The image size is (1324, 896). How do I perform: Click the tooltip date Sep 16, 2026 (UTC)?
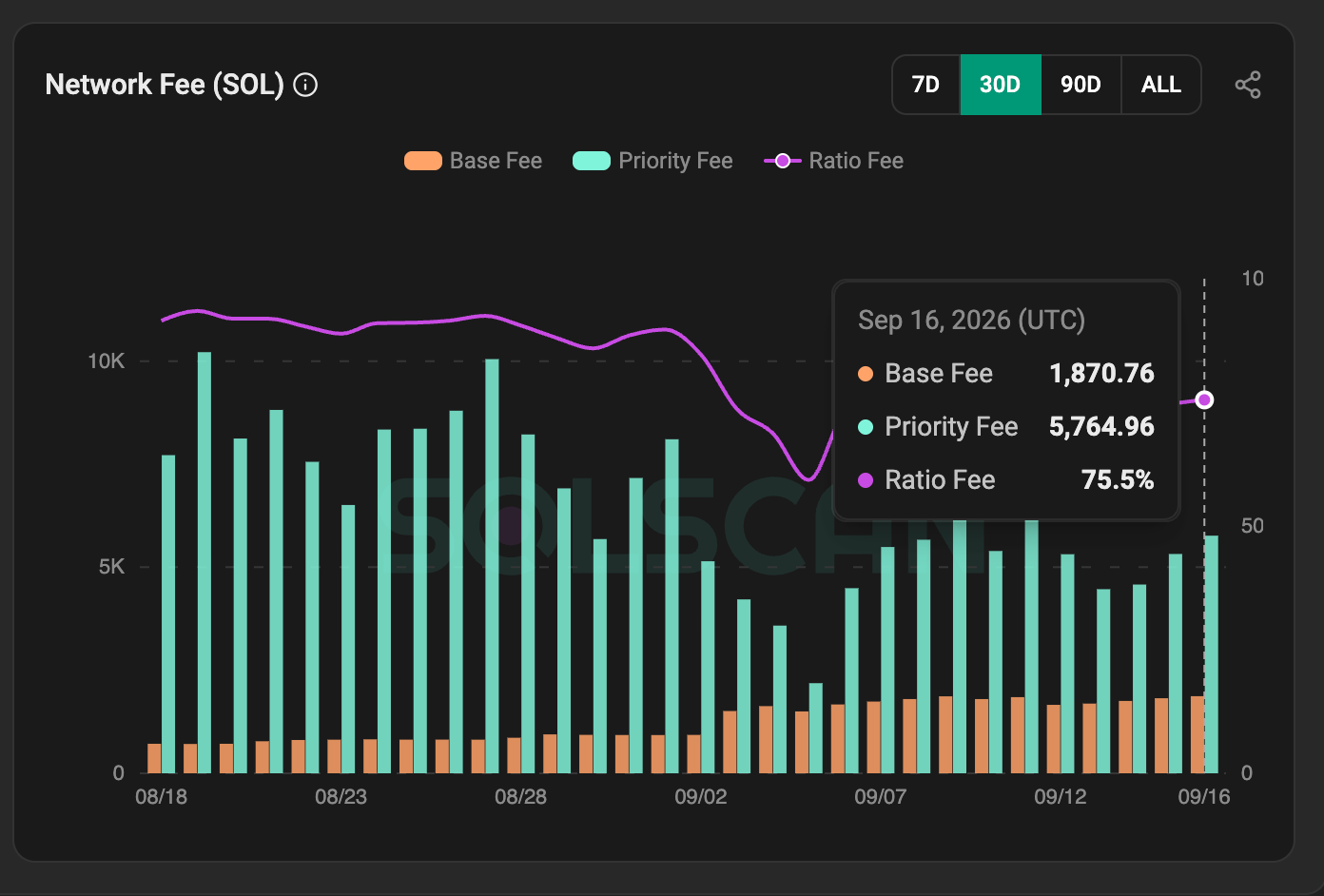971,320
